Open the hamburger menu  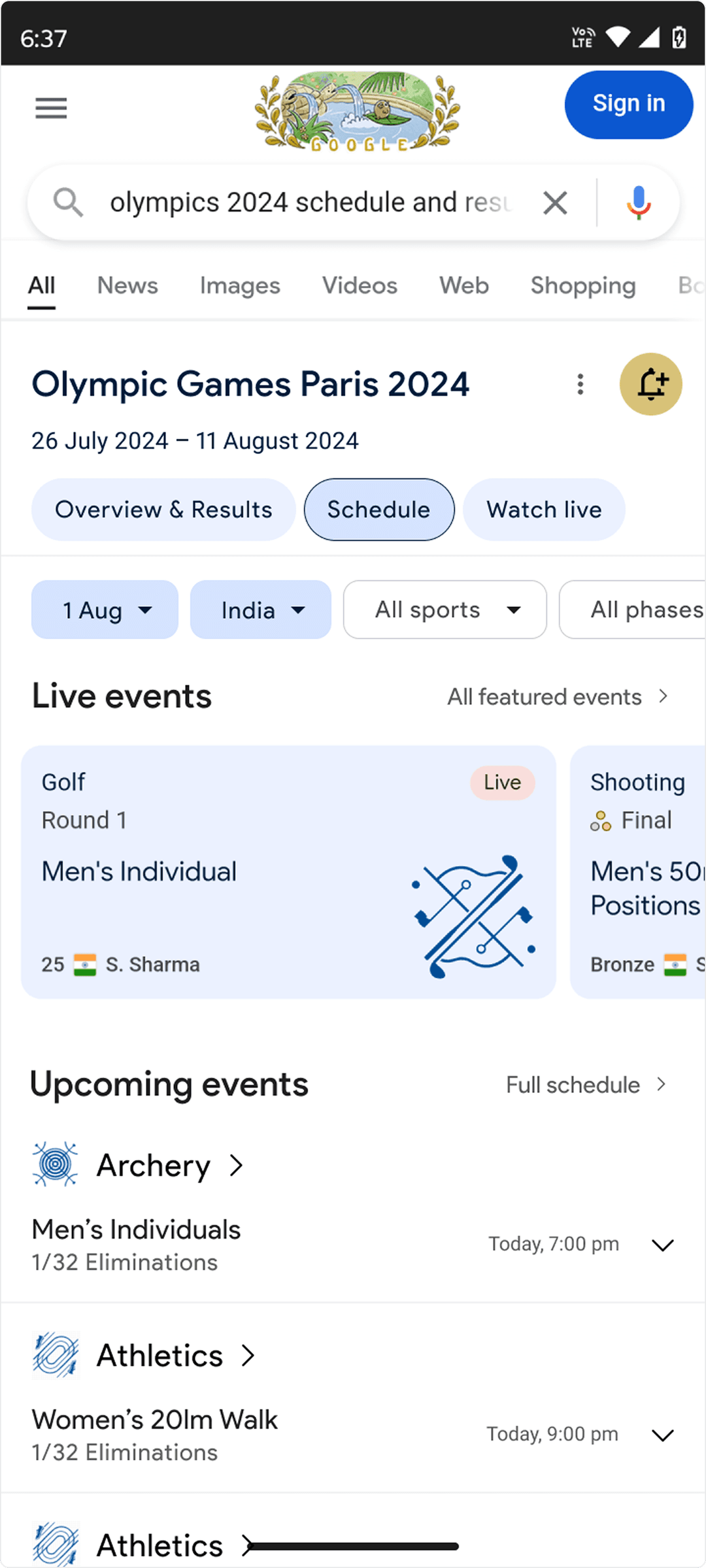point(51,108)
